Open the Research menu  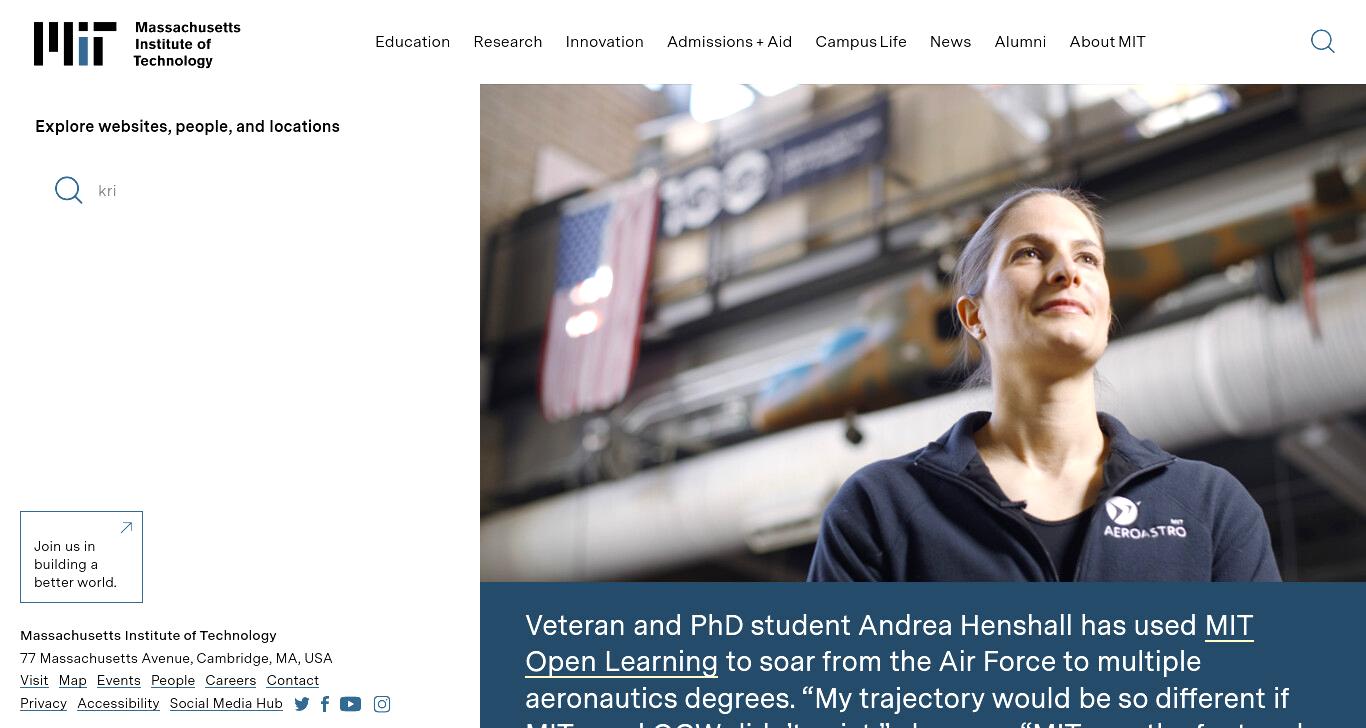coord(508,42)
